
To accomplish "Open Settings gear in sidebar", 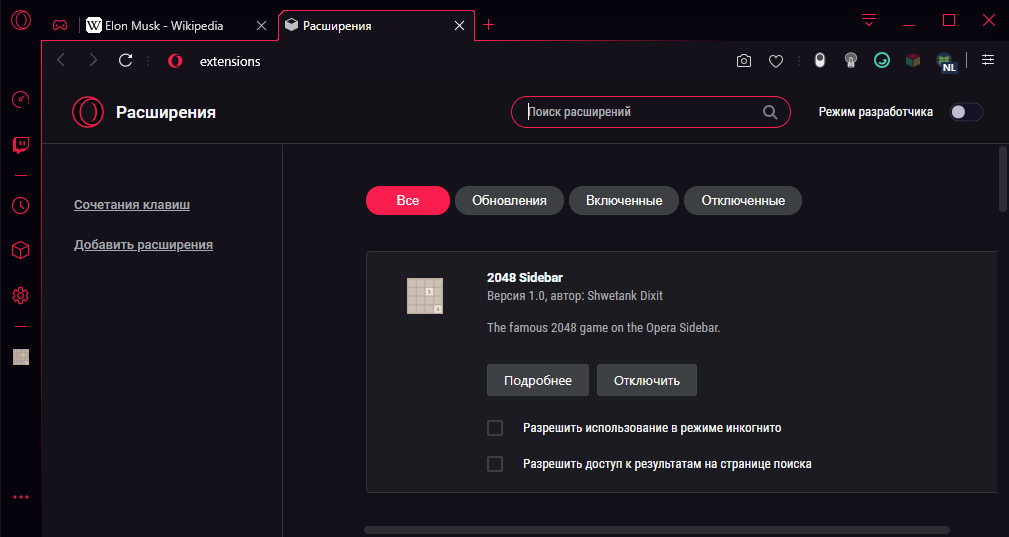I will 21,296.
